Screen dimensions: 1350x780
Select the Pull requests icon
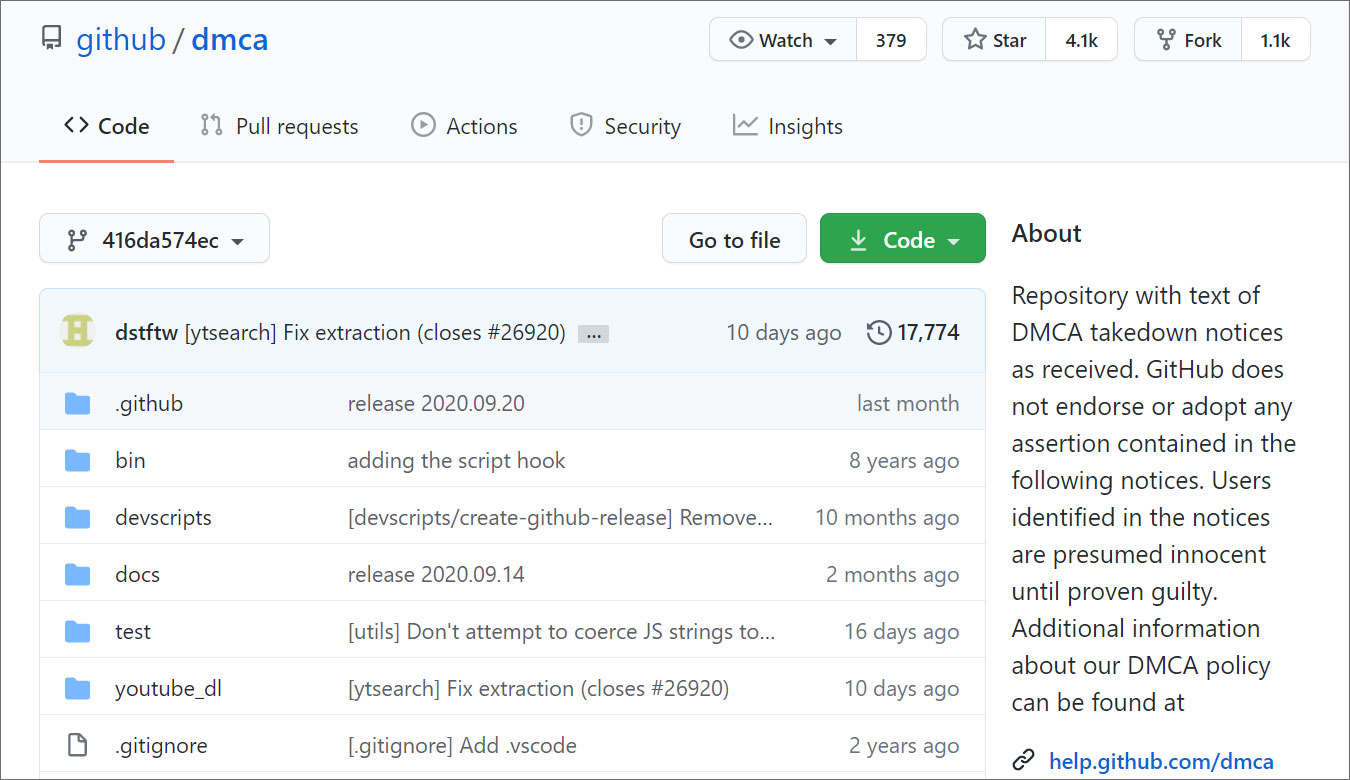click(211, 125)
